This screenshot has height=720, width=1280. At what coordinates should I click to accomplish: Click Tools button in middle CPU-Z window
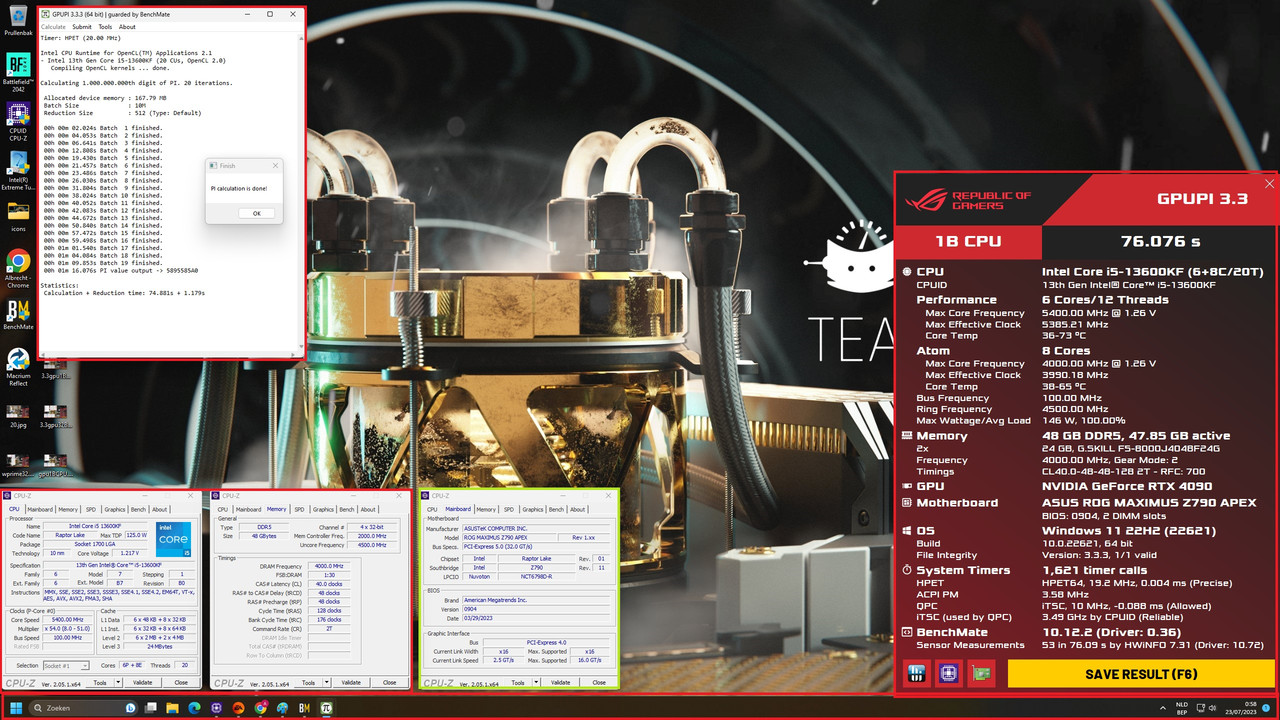click(x=309, y=683)
